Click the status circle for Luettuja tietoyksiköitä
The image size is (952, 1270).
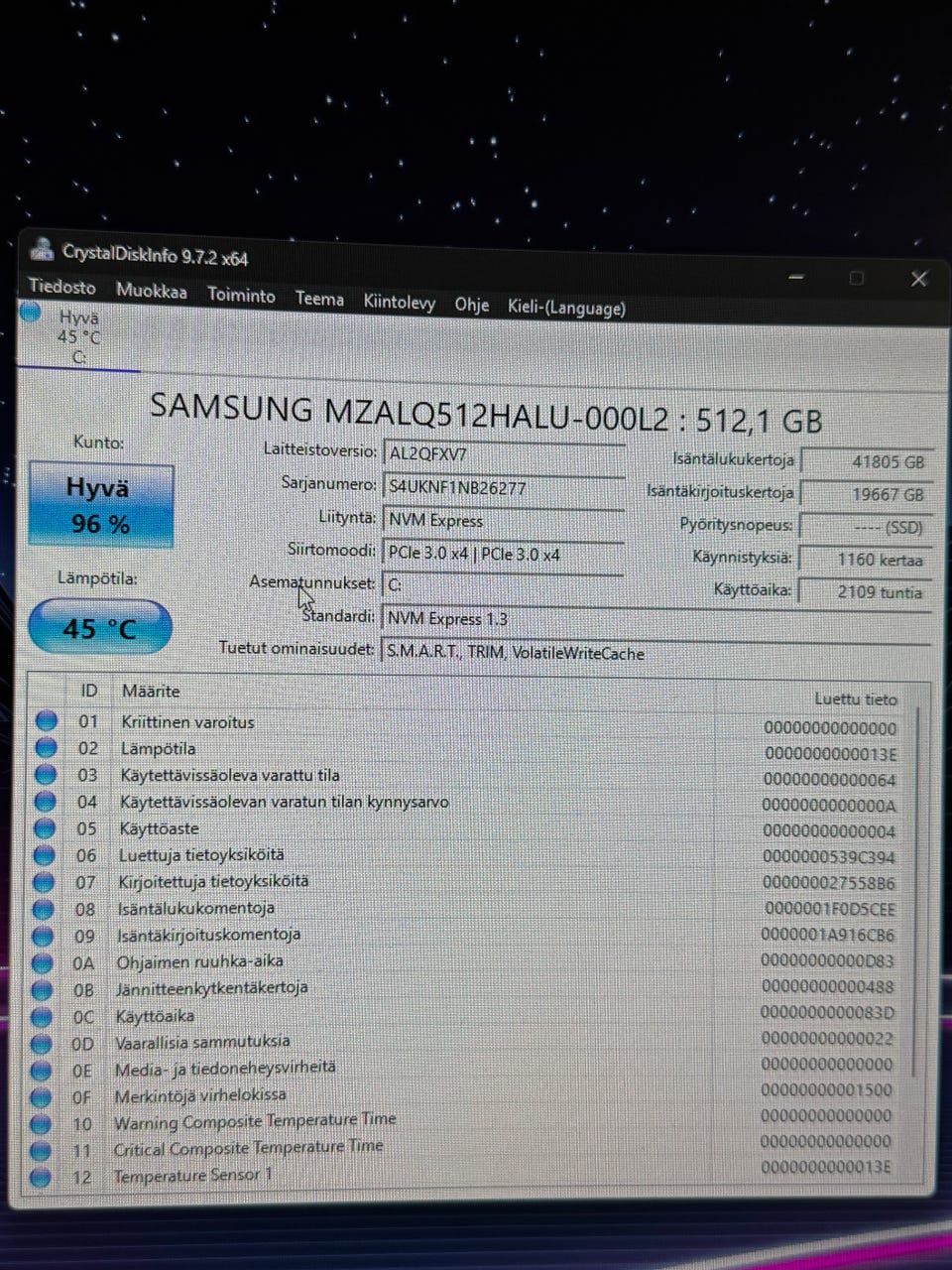tap(44, 855)
